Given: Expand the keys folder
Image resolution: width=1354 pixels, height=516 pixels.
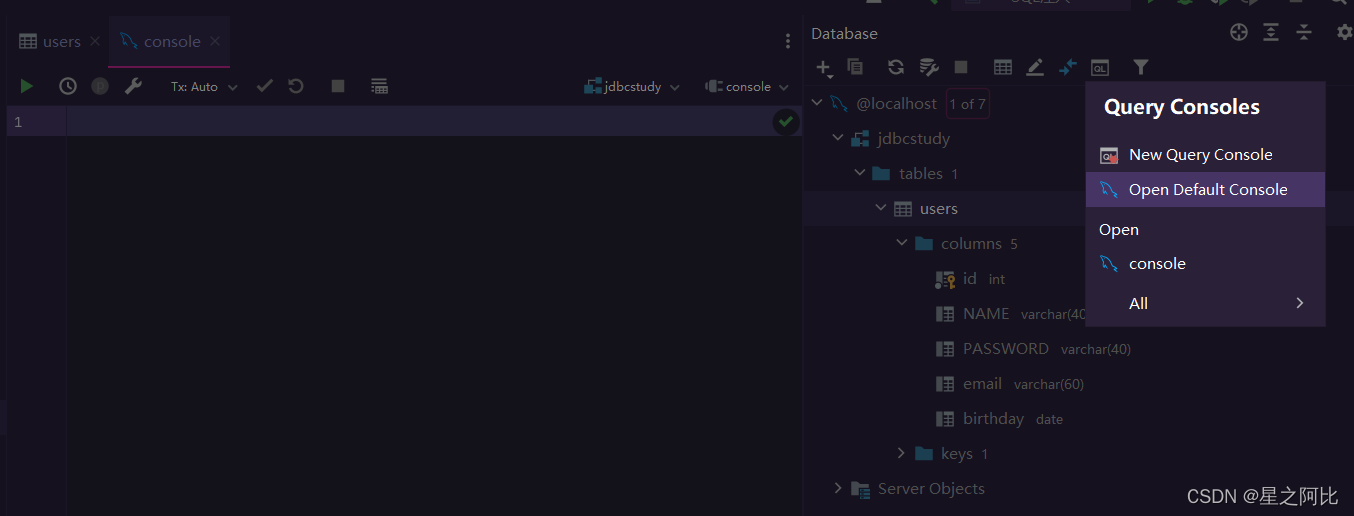Looking at the screenshot, I should pyautogui.click(x=901, y=453).
